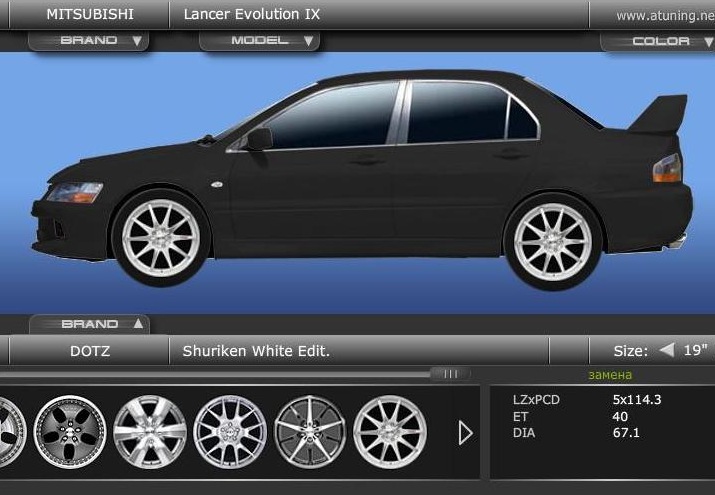Move the wheel list scrollbar handle
Viewport: 715px width, 495px height.
[450, 374]
